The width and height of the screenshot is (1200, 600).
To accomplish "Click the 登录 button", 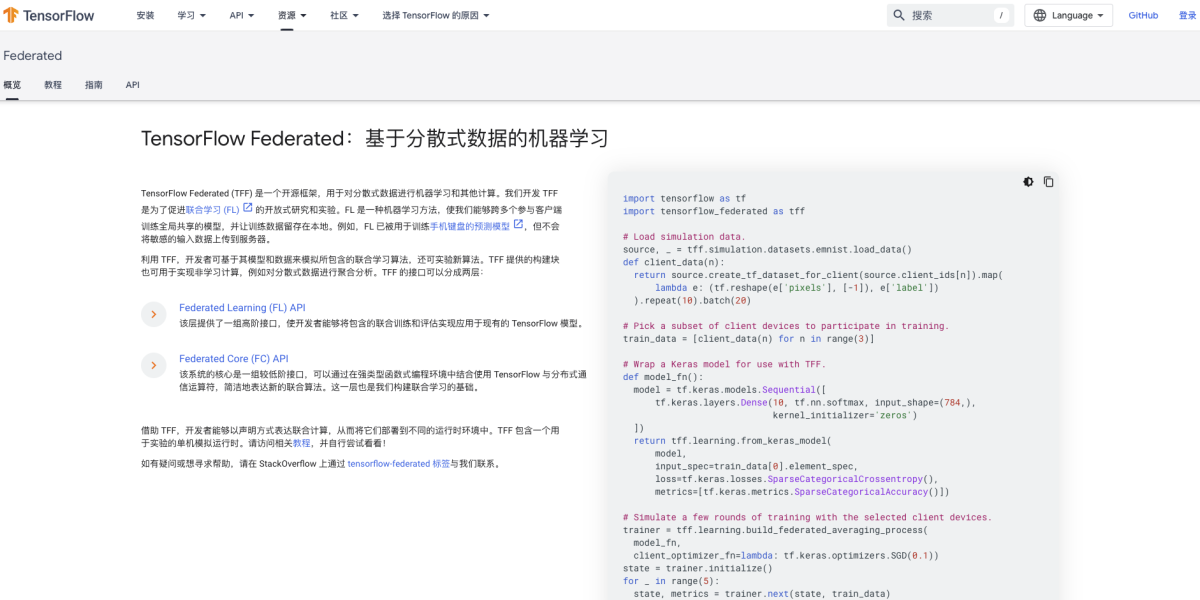I will coord(1188,15).
